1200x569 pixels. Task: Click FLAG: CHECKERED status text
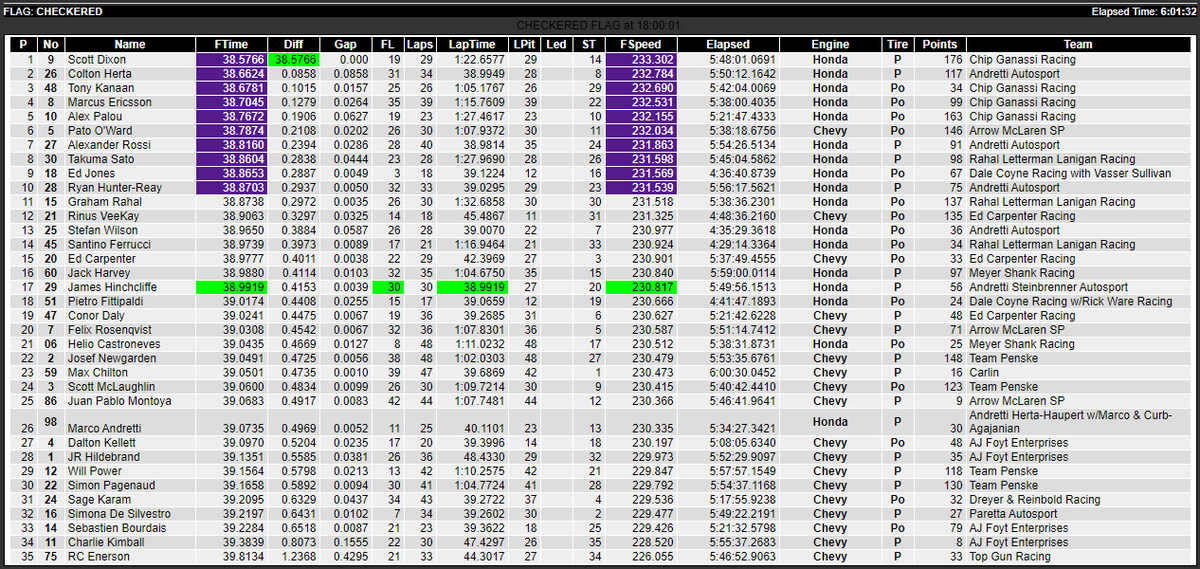[54, 11]
